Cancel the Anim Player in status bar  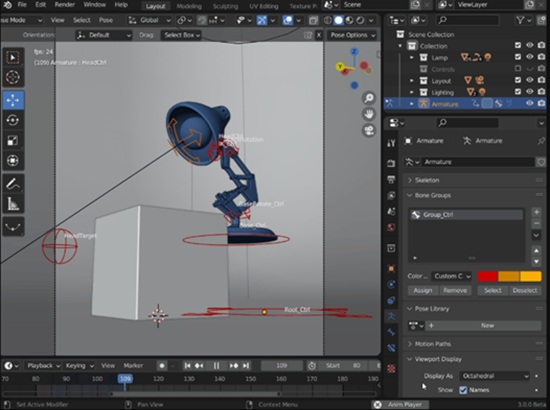[x=377, y=405]
